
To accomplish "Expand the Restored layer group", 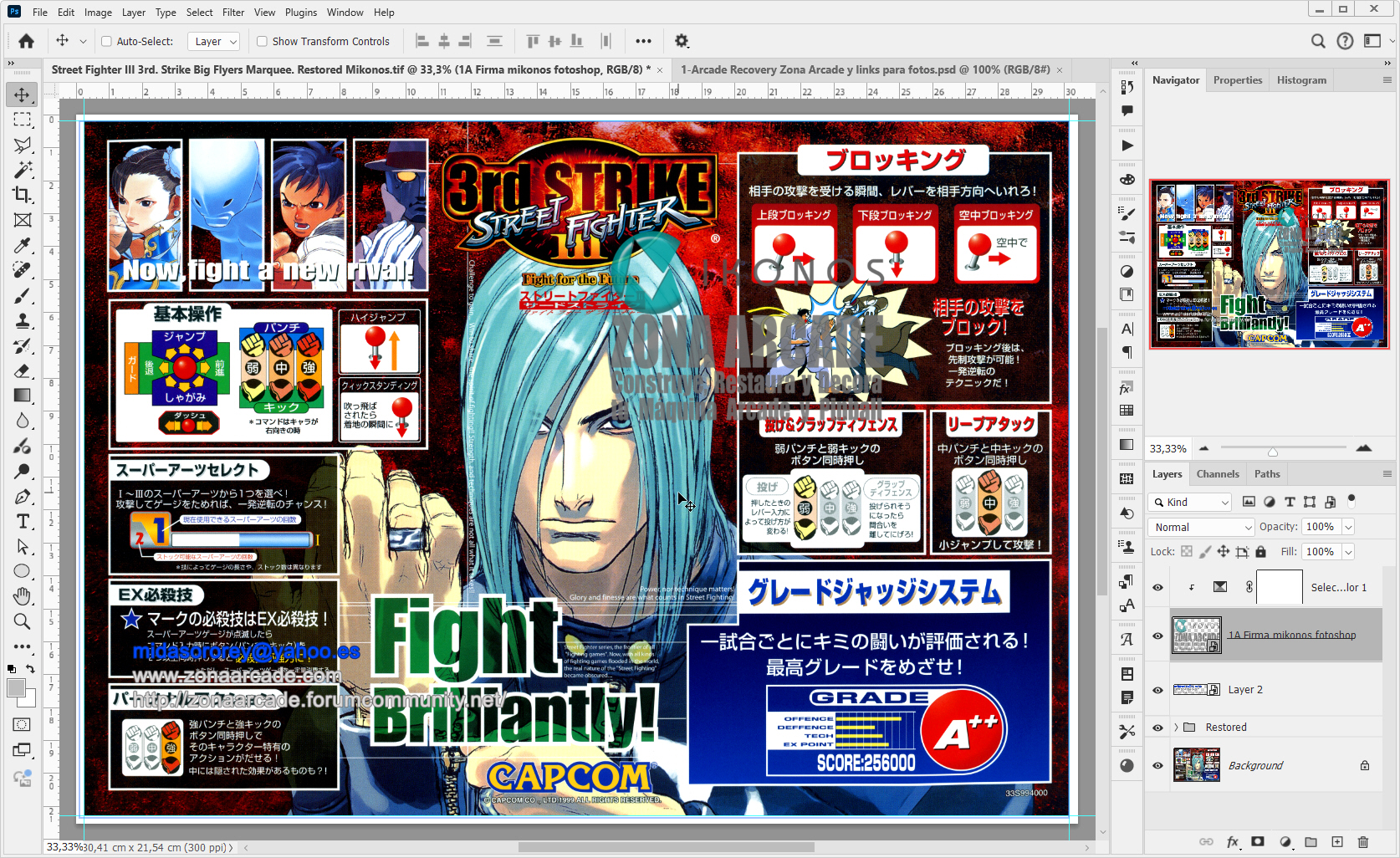I will [1176, 728].
